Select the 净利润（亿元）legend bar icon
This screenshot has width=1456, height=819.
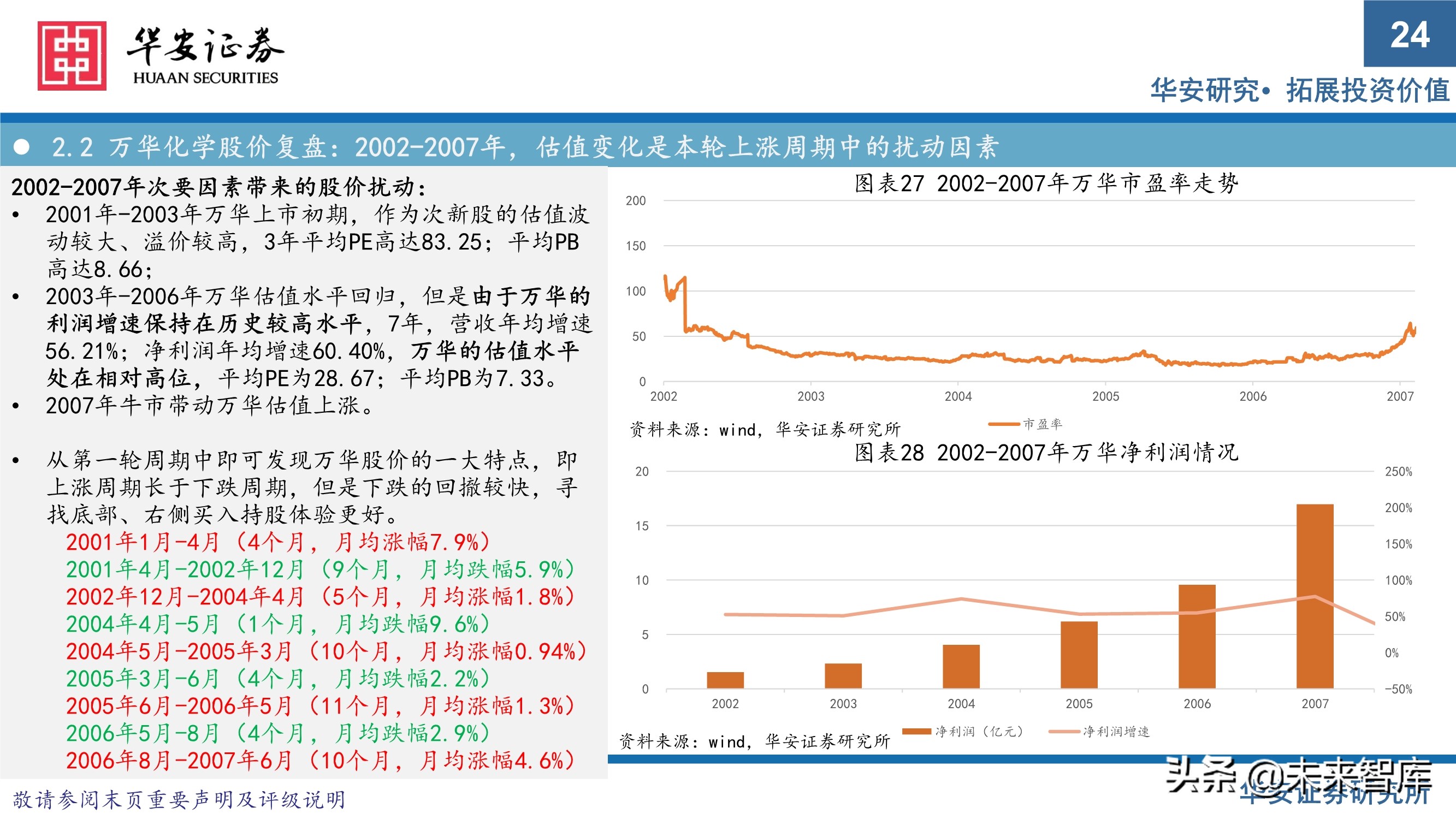tap(916, 732)
